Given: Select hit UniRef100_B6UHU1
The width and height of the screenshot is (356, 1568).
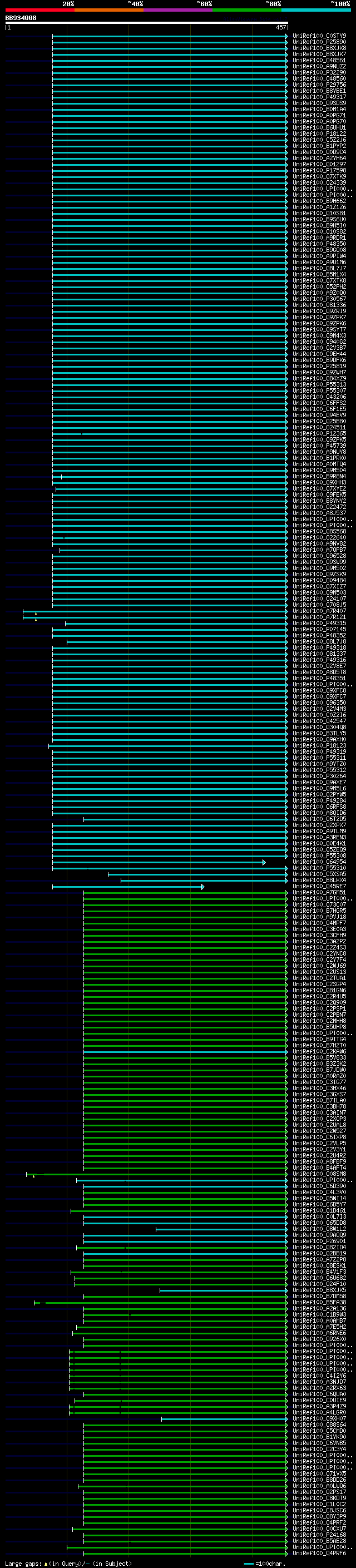Looking at the screenshot, I should point(319,128).
